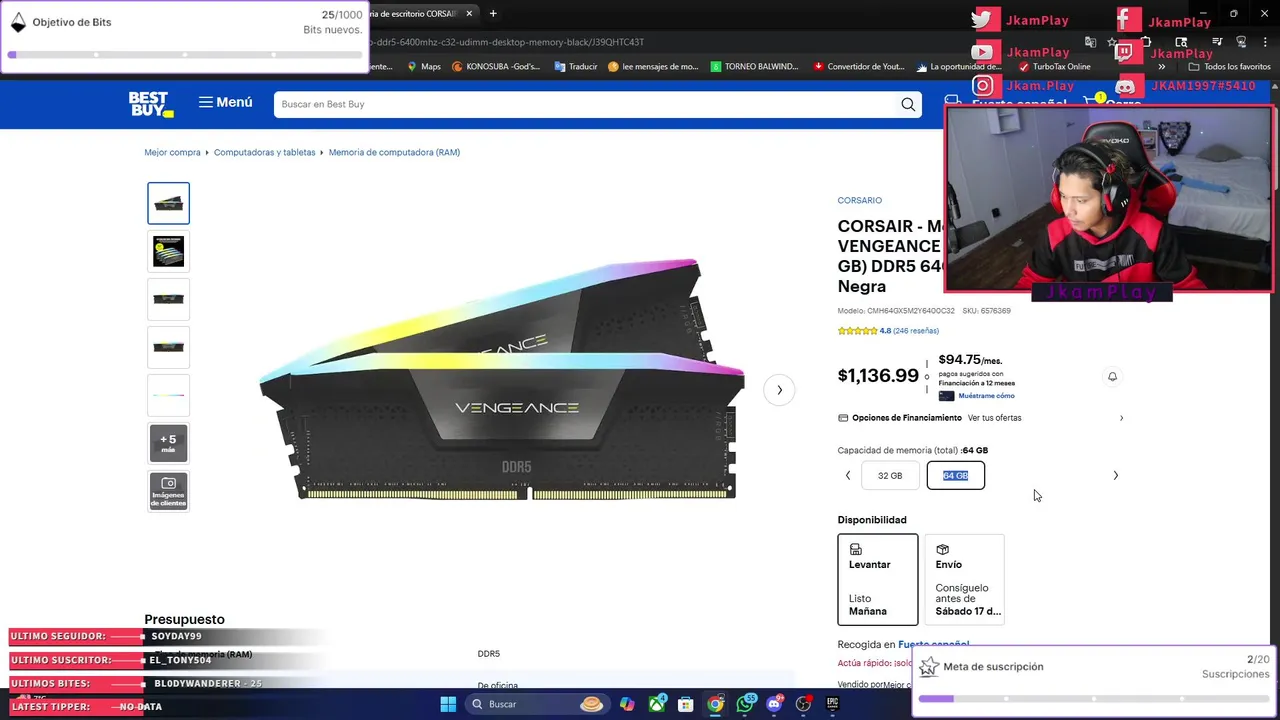Image resolution: width=1280 pixels, height=720 pixels.
Task: Open Epic Games Launcher from taskbar
Action: coord(832,704)
